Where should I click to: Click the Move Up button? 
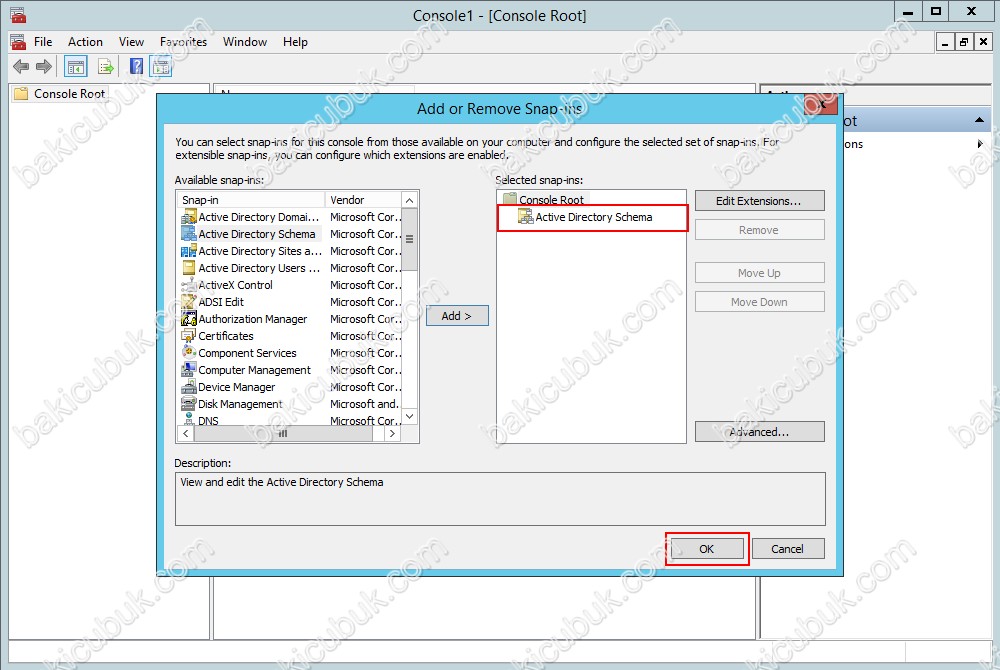(x=760, y=273)
